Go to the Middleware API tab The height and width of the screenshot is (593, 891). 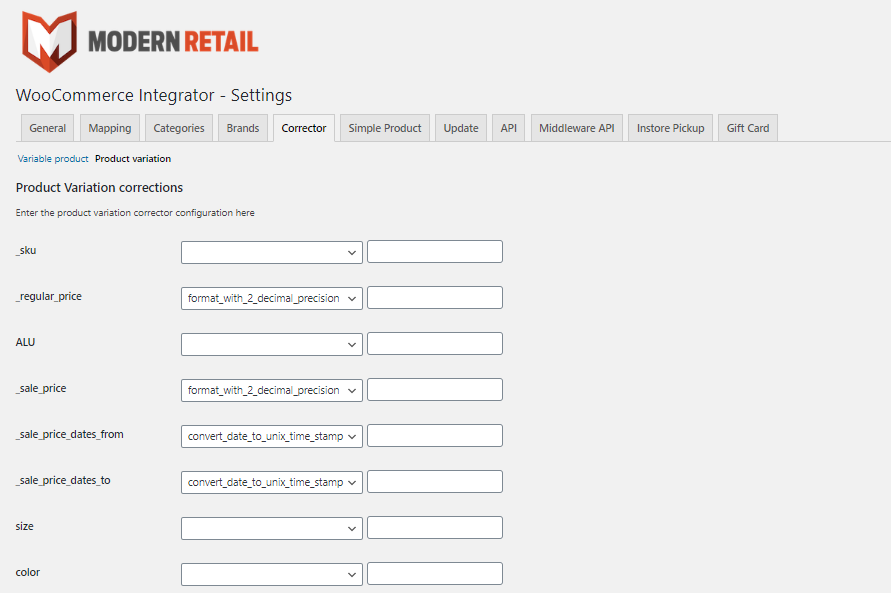click(577, 128)
